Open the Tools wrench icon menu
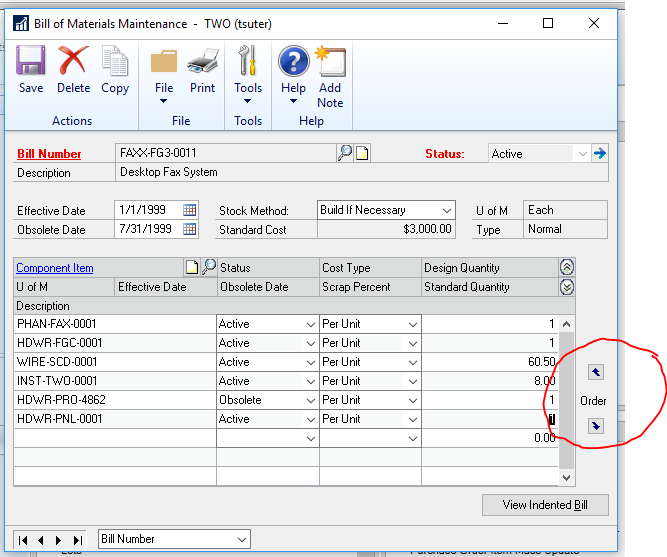This screenshot has height=557, width=667. point(248,60)
